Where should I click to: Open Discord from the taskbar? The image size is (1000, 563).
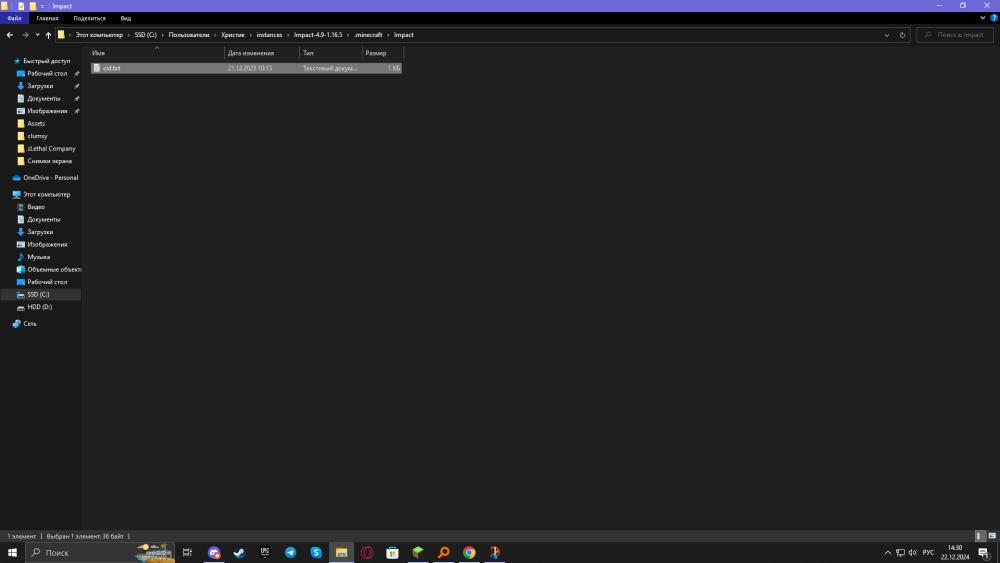tap(214, 553)
